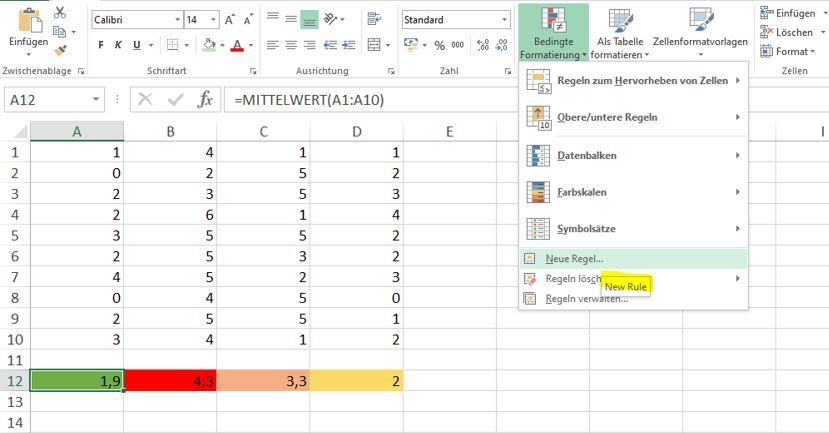Open fill color dropdown arrow
This screenshot has height=433, width=829.
(x=222, y=45)
